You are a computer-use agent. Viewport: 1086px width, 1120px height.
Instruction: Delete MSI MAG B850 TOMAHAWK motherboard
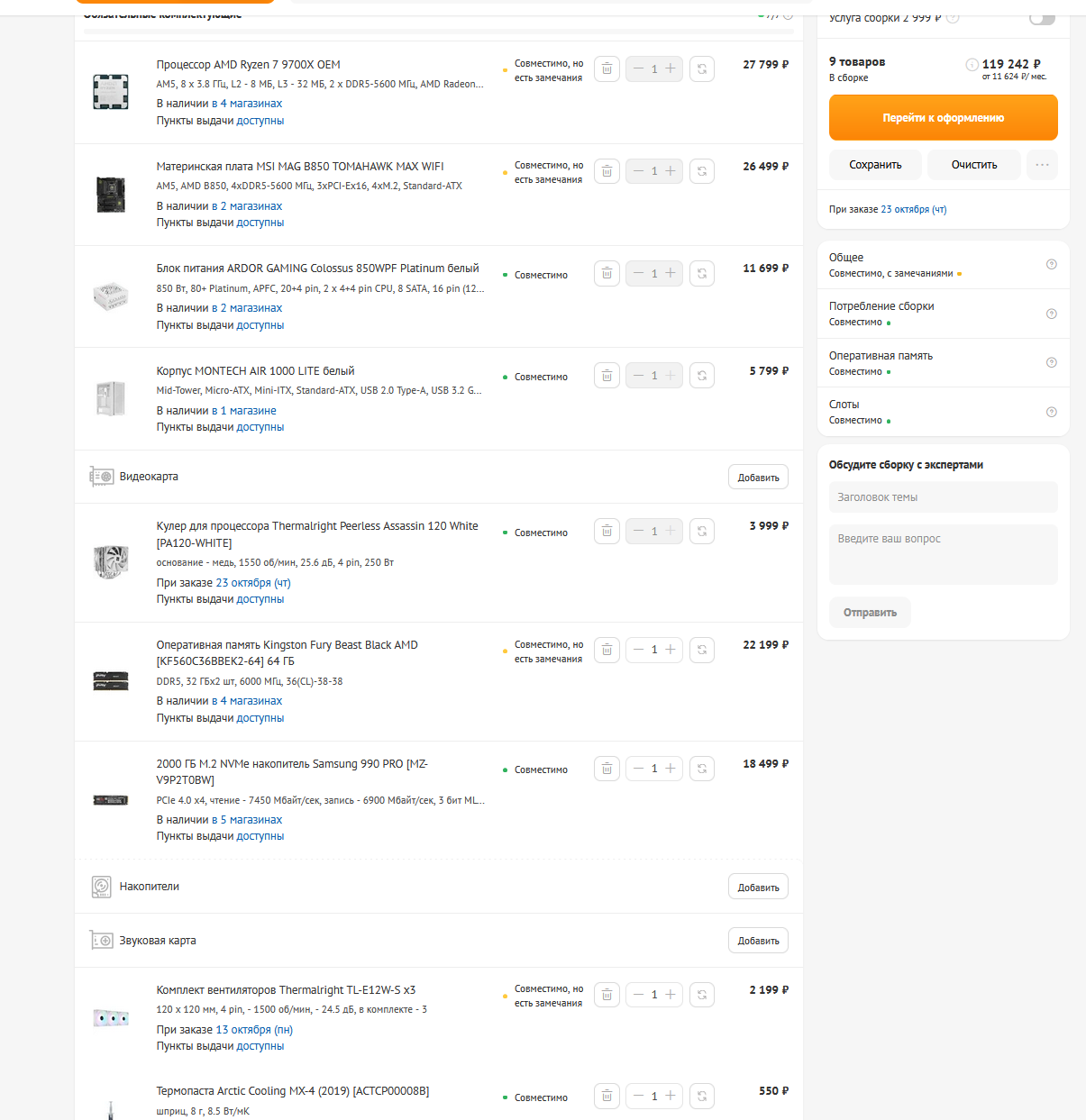(607, 170)
